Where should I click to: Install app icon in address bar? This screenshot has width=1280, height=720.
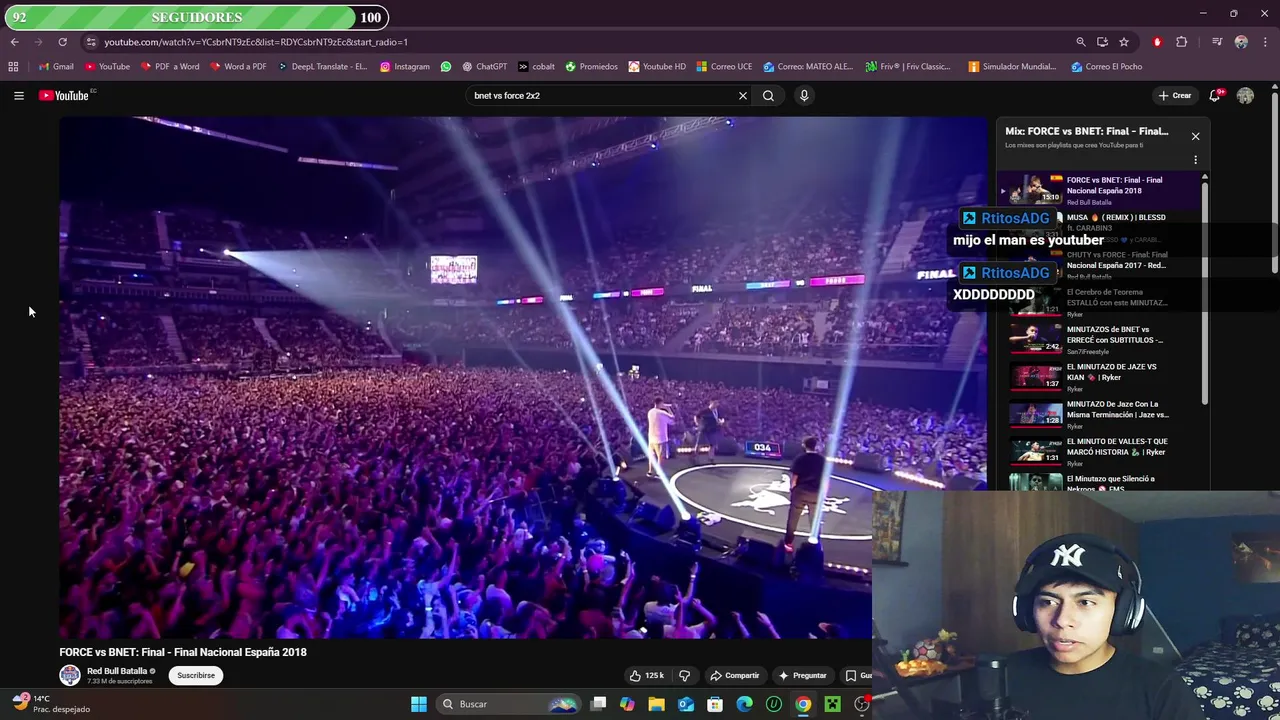coord(1102,42)
